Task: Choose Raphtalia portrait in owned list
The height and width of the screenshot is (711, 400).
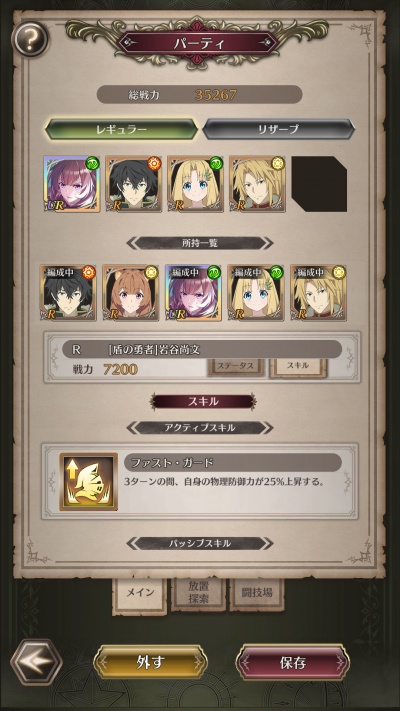Action: (131, 293)
